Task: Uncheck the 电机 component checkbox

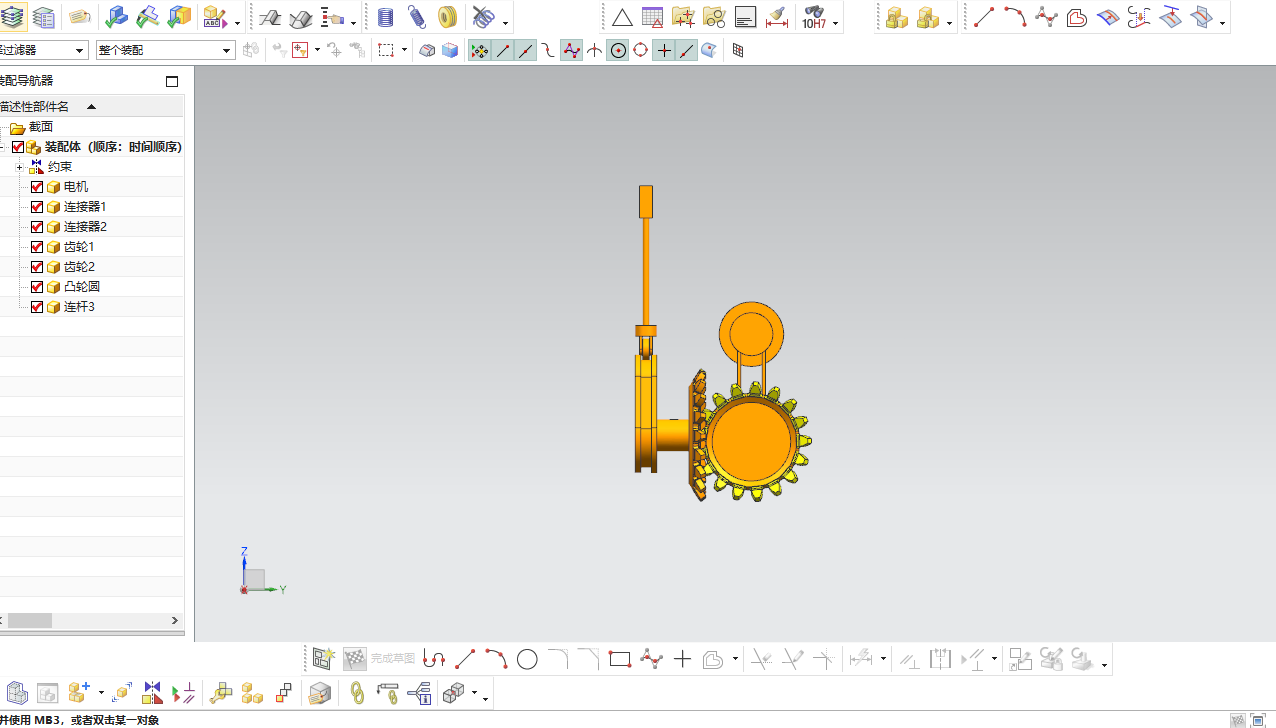Action: pyautogui.click(x=37, y=187)
